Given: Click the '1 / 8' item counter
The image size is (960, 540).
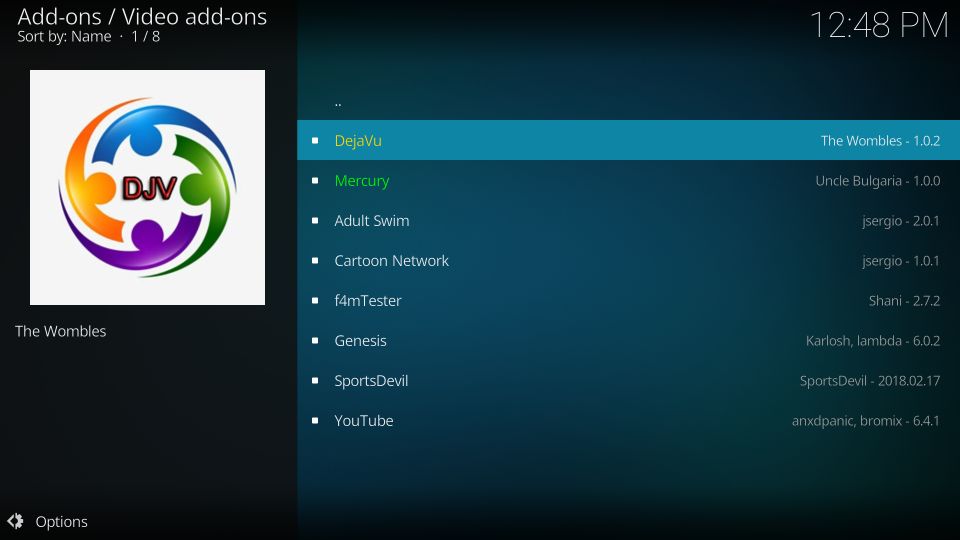Looking at the screenshot, I should pos(146,37).
